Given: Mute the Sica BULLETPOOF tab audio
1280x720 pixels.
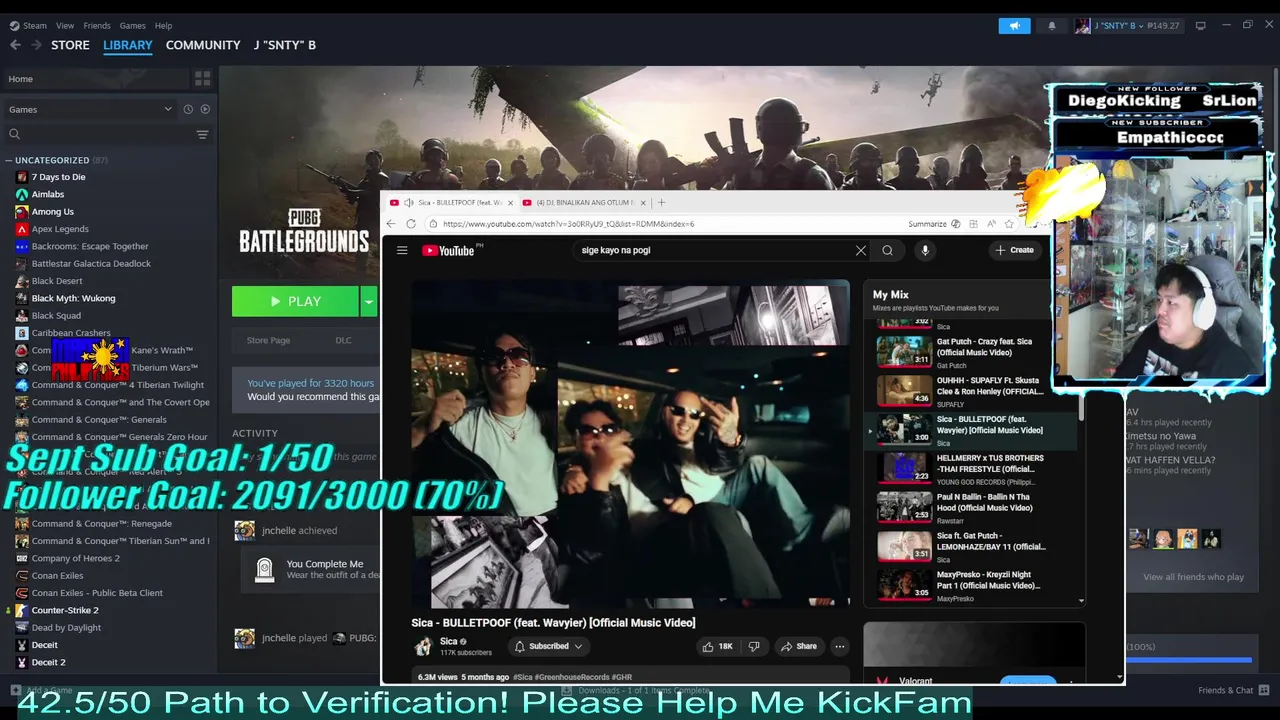Looking at the screenshot, I should coord(408,202).
